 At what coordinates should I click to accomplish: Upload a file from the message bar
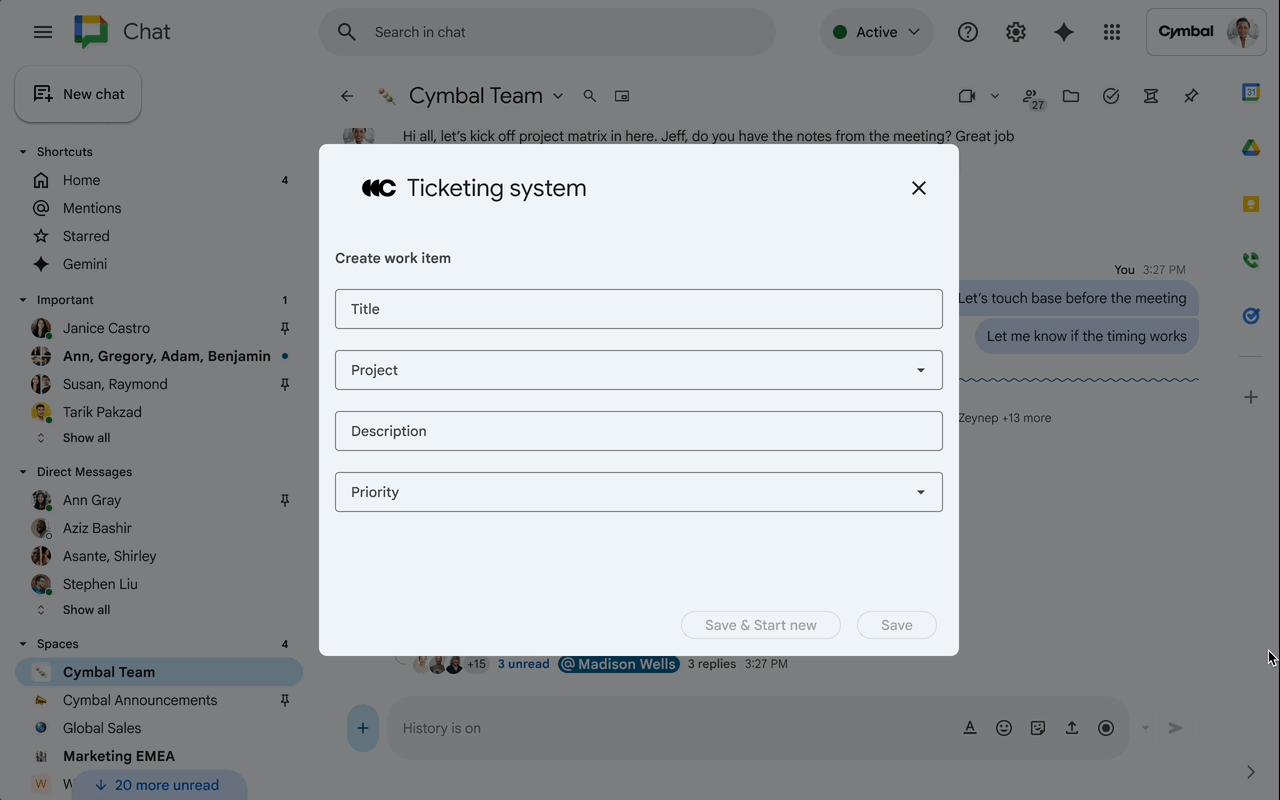pos(1071,727)
